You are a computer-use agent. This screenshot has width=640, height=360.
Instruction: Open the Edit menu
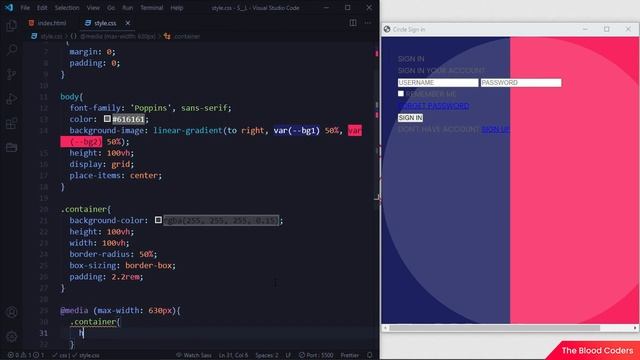(42, 8)
